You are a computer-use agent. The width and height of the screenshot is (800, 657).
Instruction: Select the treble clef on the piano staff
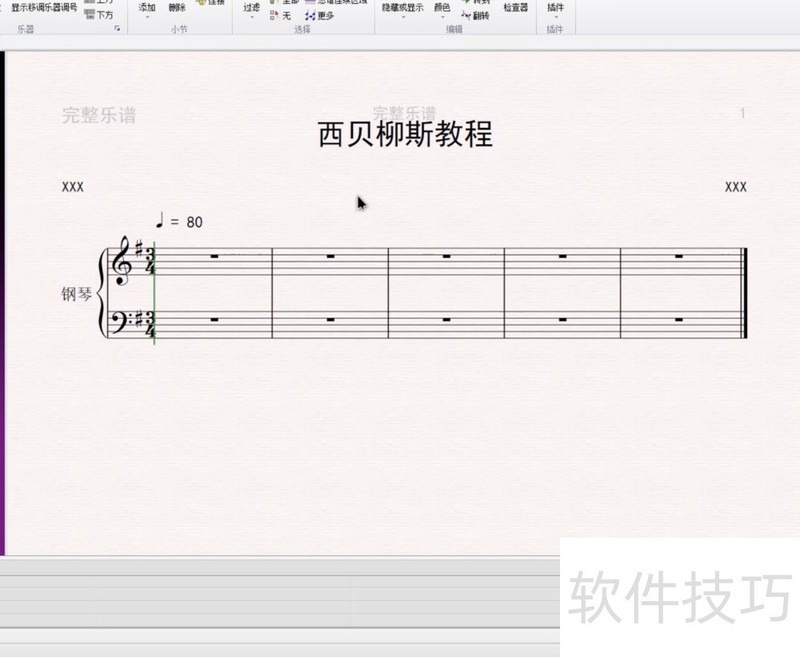(x=122, y=260)
